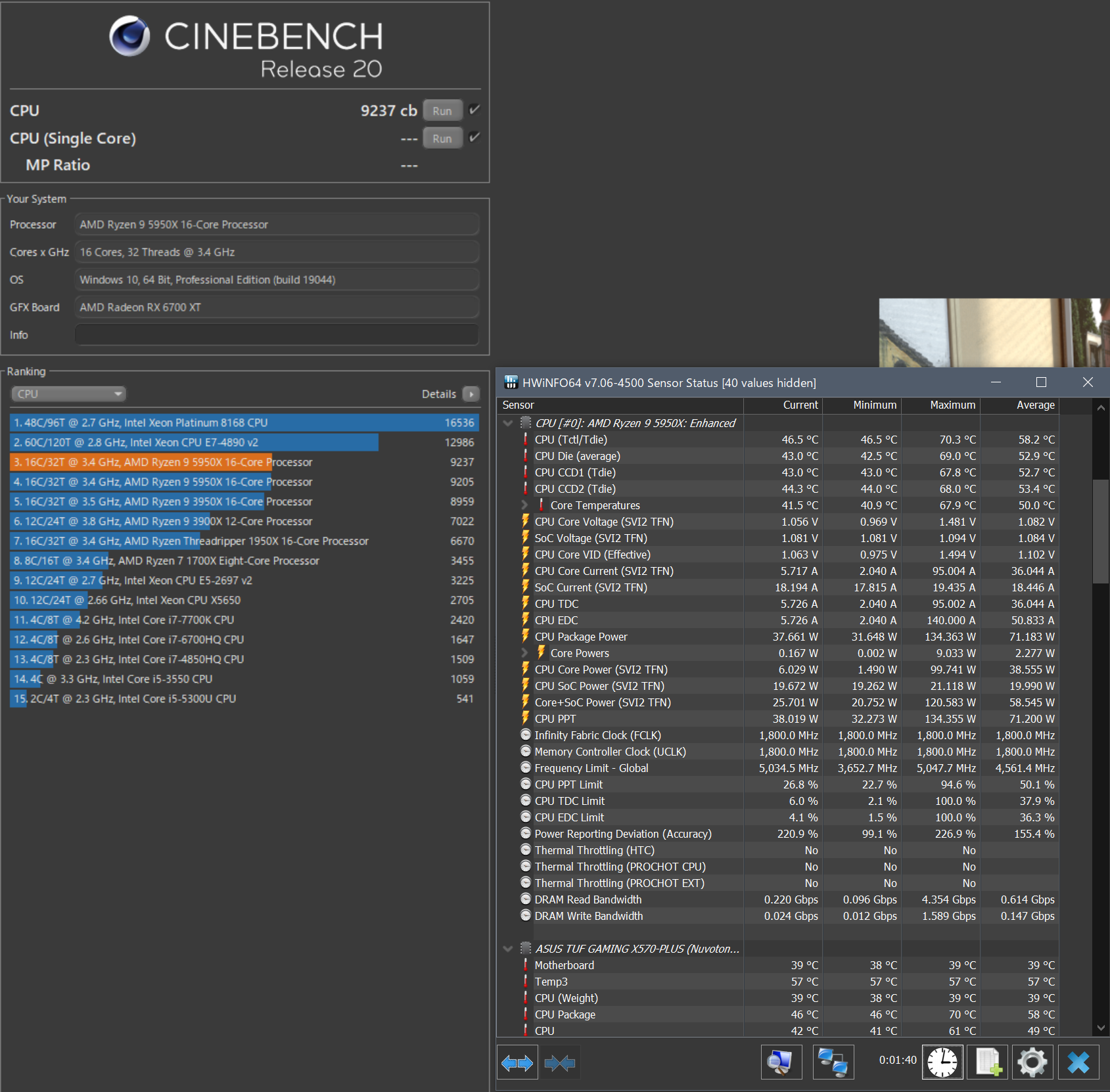The width and height of the screenshot is (1110, 1092).
Task: Collapse the ASUS TUF GAMING X570-PLUS group
Action: 508,949
